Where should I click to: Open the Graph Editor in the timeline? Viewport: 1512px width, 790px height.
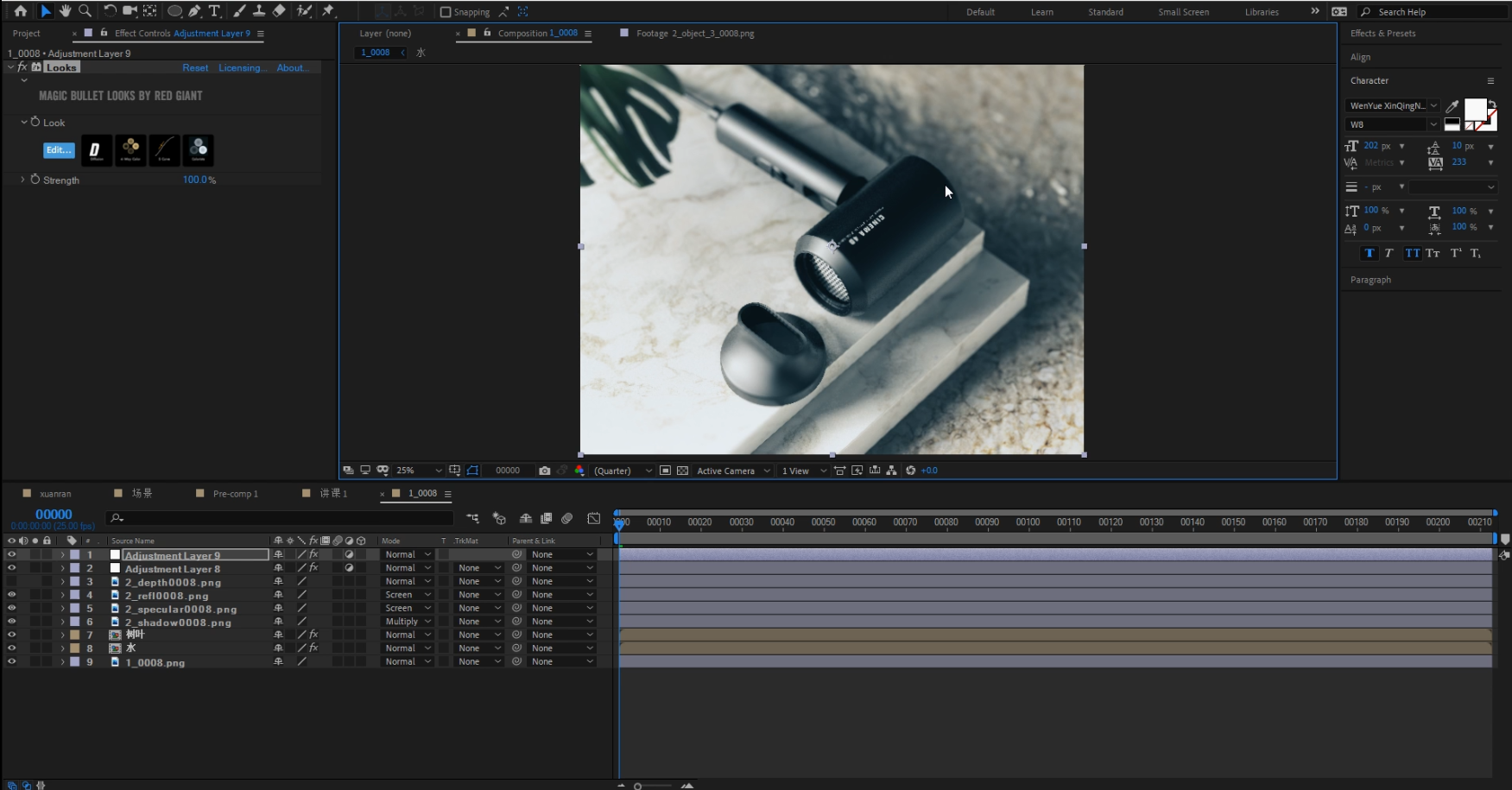(594, 518)
